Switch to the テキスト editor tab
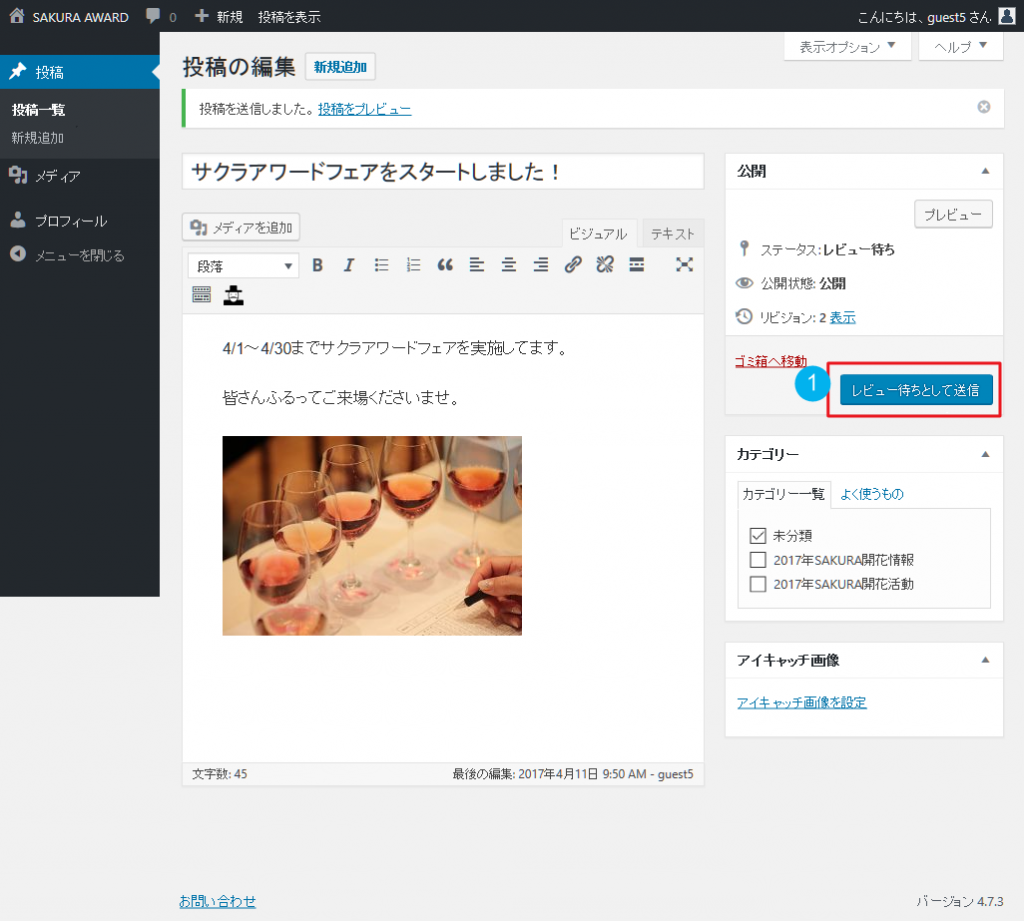Screen dimensions: 1024x921 click(673, 233)
